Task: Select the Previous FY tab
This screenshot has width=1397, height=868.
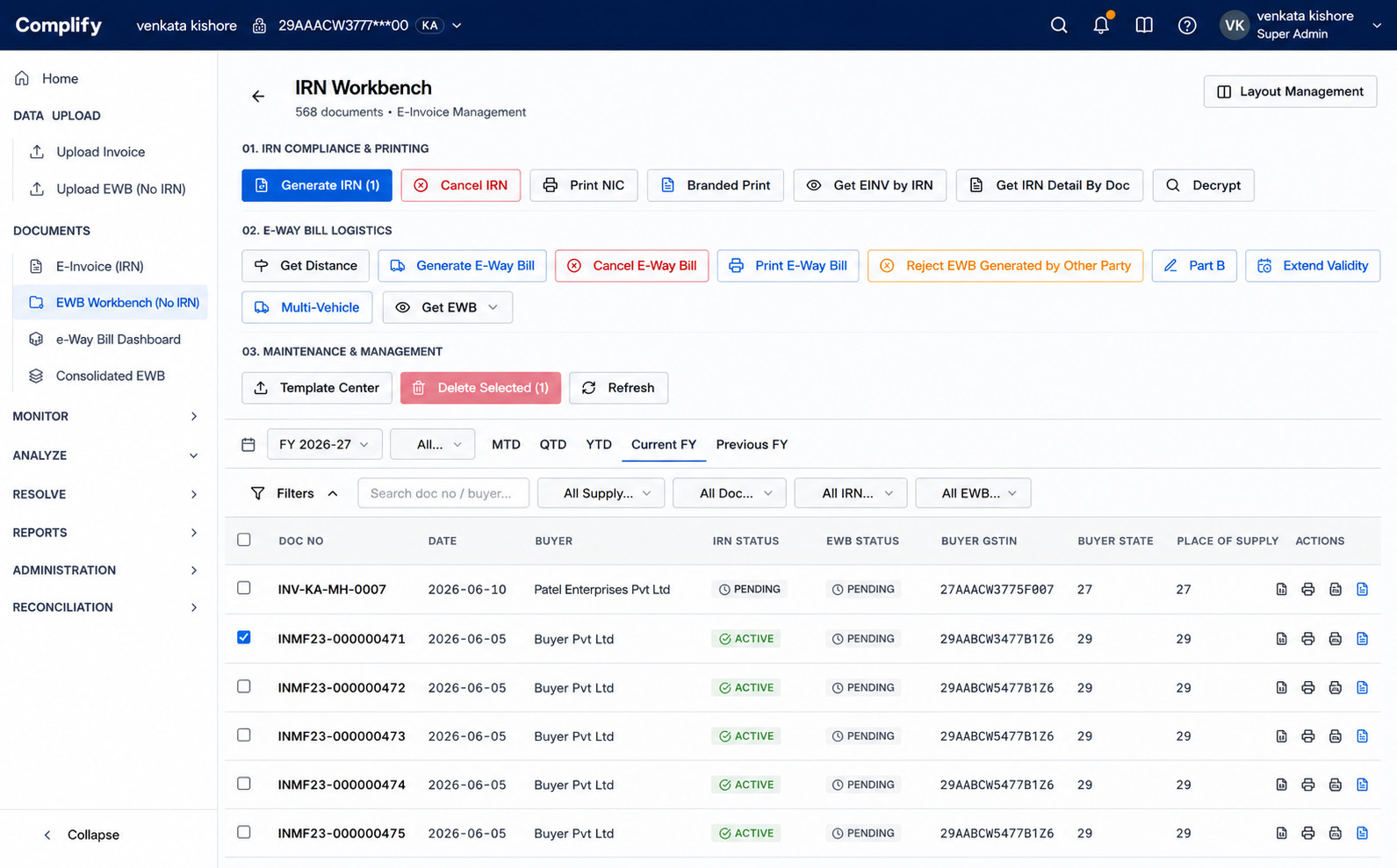Action: pyautogui.click(x=752, y=445)
